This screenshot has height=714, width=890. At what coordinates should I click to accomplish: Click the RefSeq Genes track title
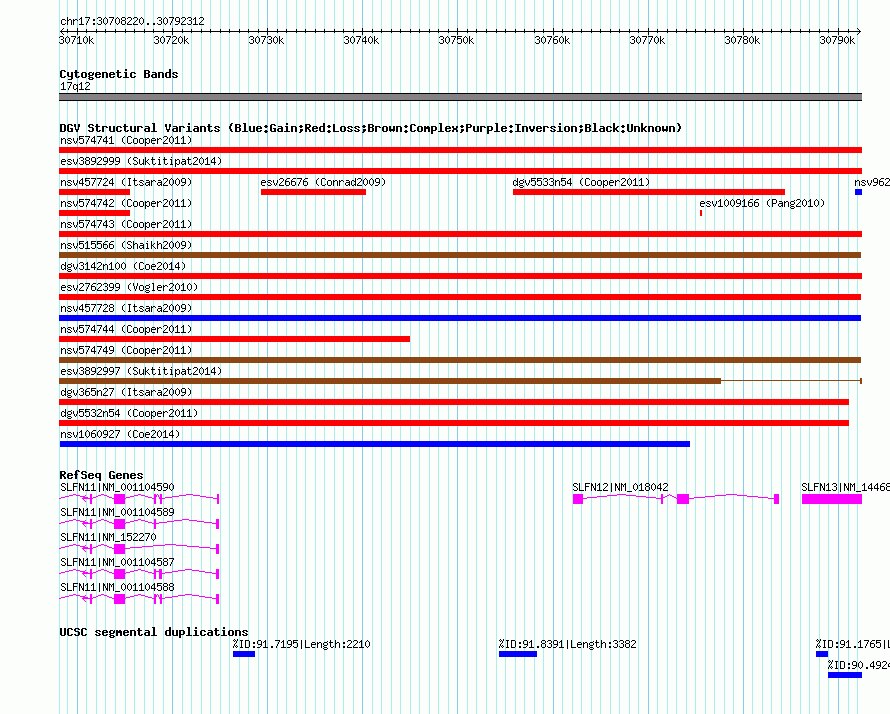pyautogui.click(x=101, y=475)
